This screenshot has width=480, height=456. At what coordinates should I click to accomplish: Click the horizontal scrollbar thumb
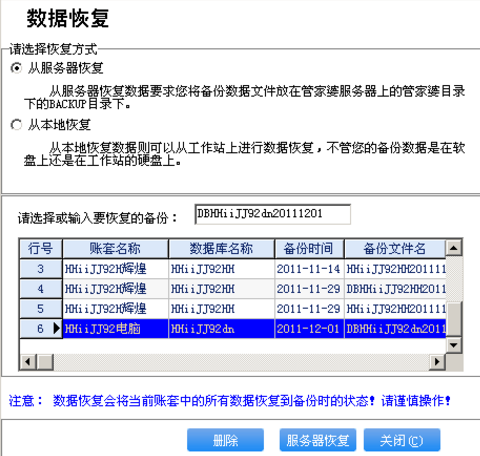(x=45, y=362)
